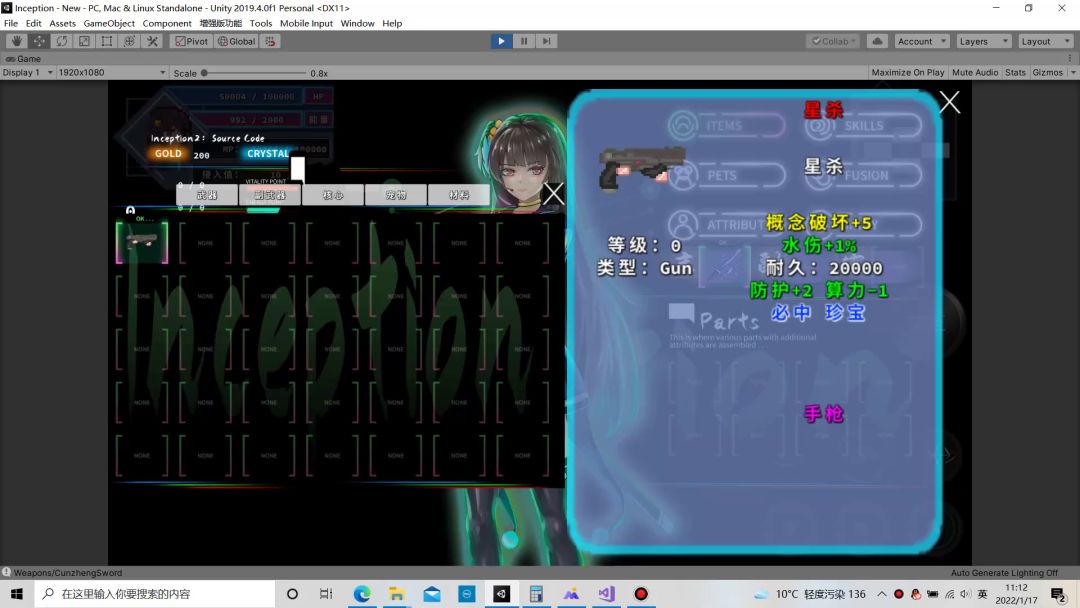This screenshot has height=608, width=1080.
Task: Select the gun in first inventory slot
Action: click(x=142, y=242)
